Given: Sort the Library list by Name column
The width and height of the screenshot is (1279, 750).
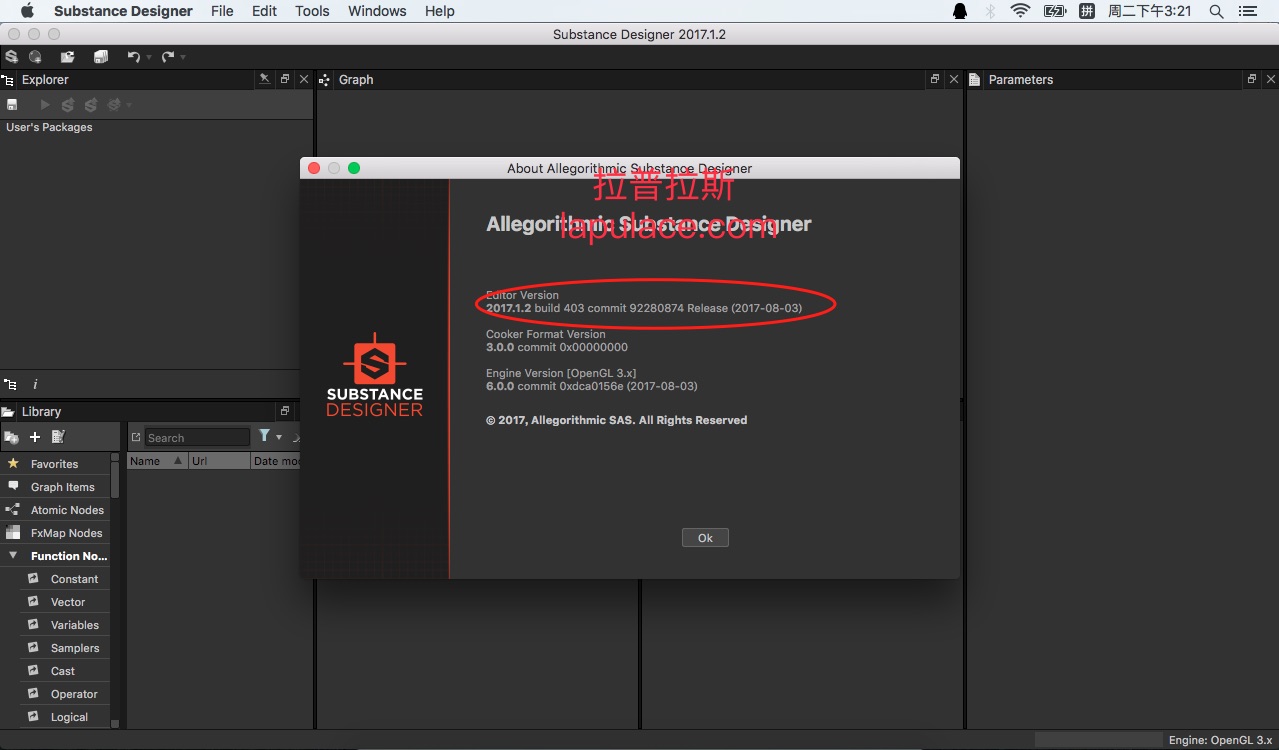Looking at the screenshot, I should [x=158, y=461].
